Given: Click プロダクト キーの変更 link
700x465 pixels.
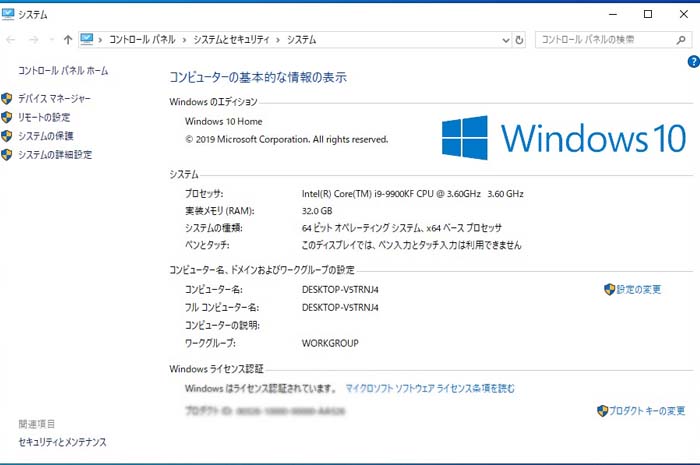Looking at the screenshot, I should pos(647,411).
